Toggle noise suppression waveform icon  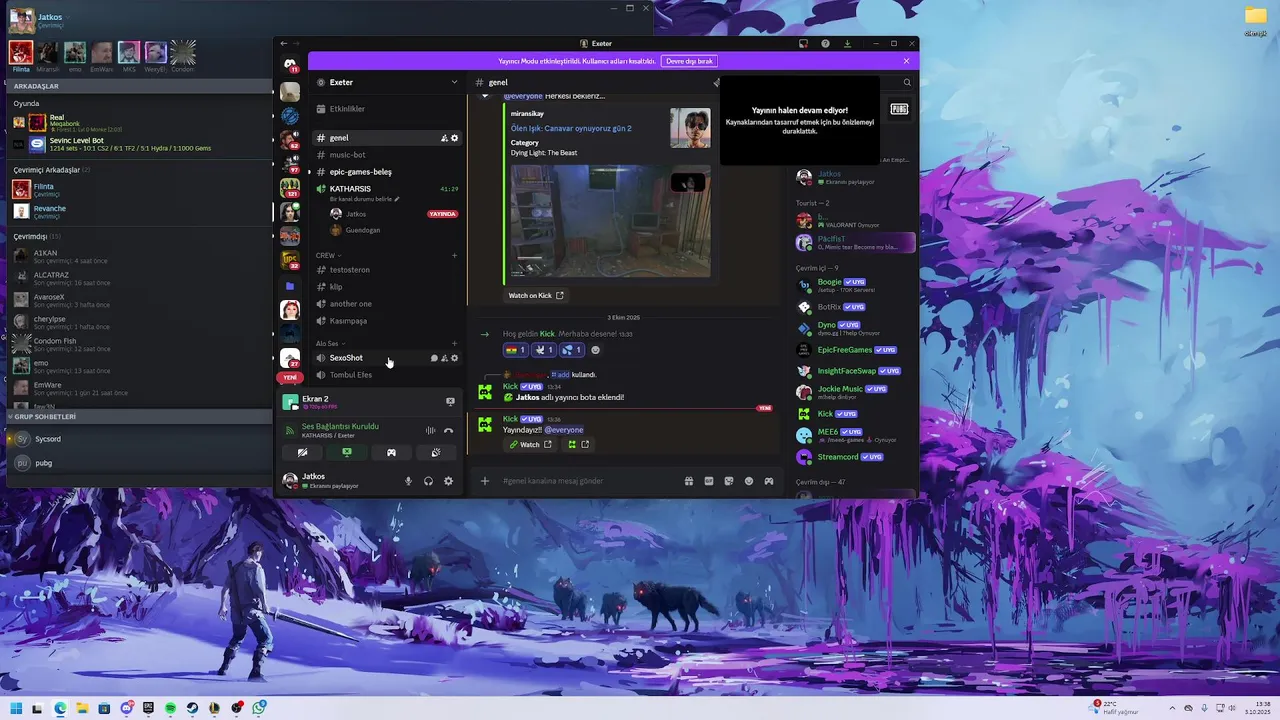(430, 431)
